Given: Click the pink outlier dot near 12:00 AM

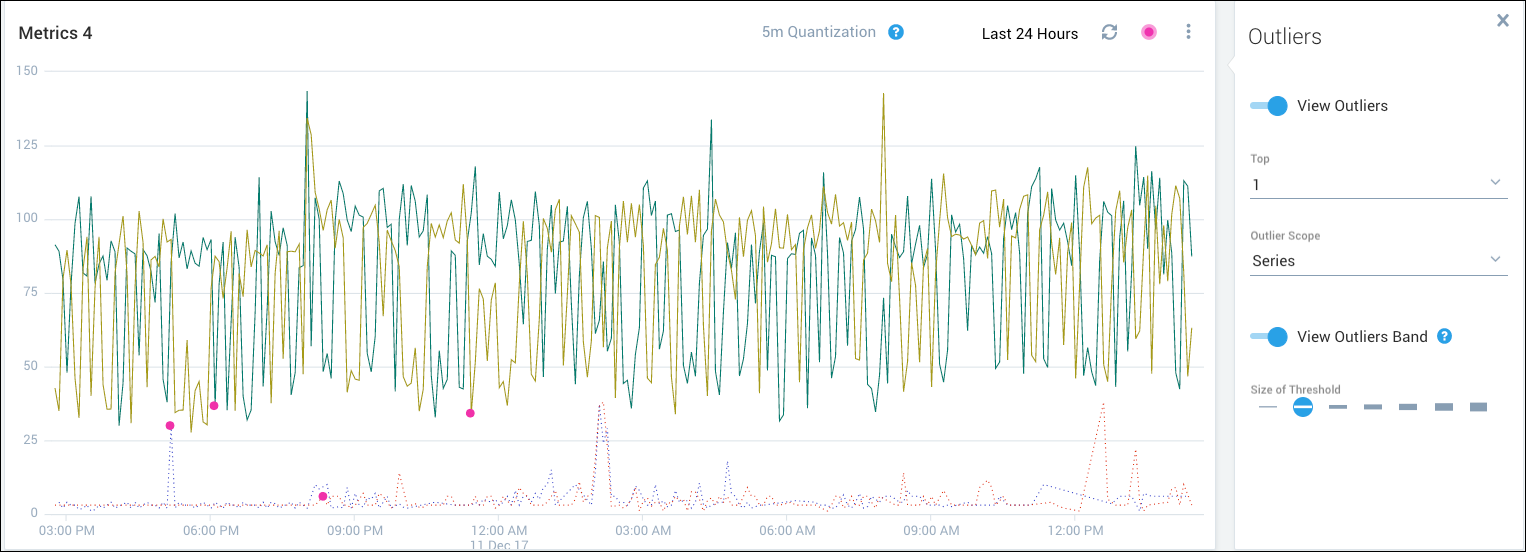Looking at the screenshot, I should pos(470,413).
